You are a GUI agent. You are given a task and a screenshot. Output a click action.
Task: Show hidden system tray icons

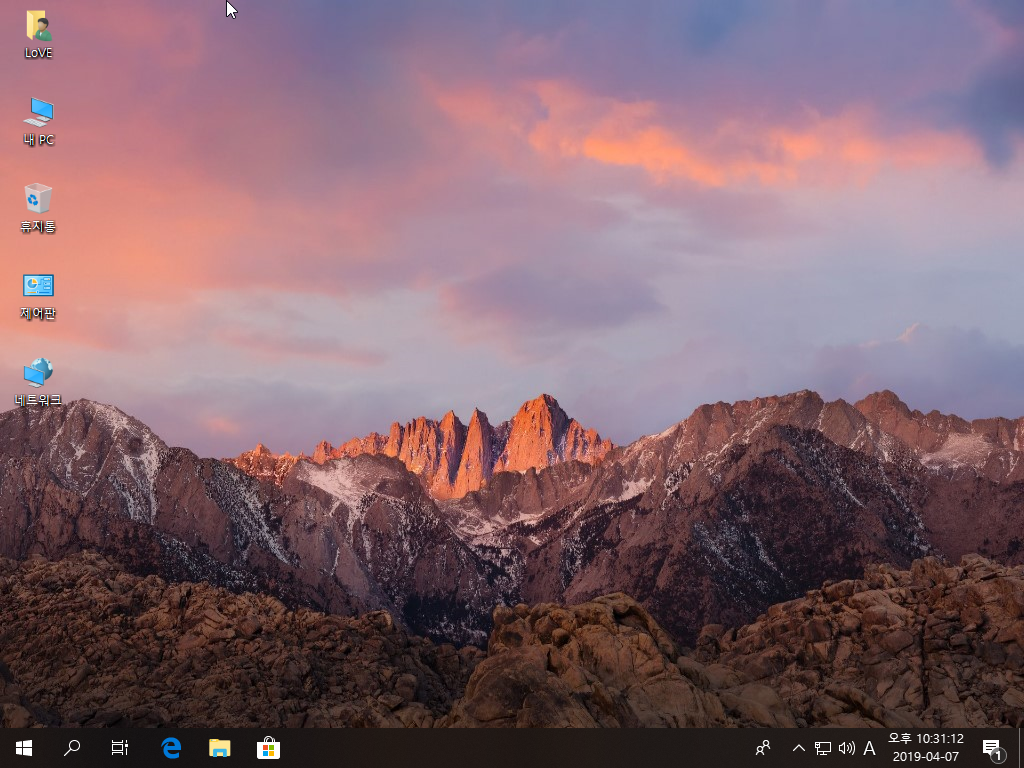(x=798, y=748)
